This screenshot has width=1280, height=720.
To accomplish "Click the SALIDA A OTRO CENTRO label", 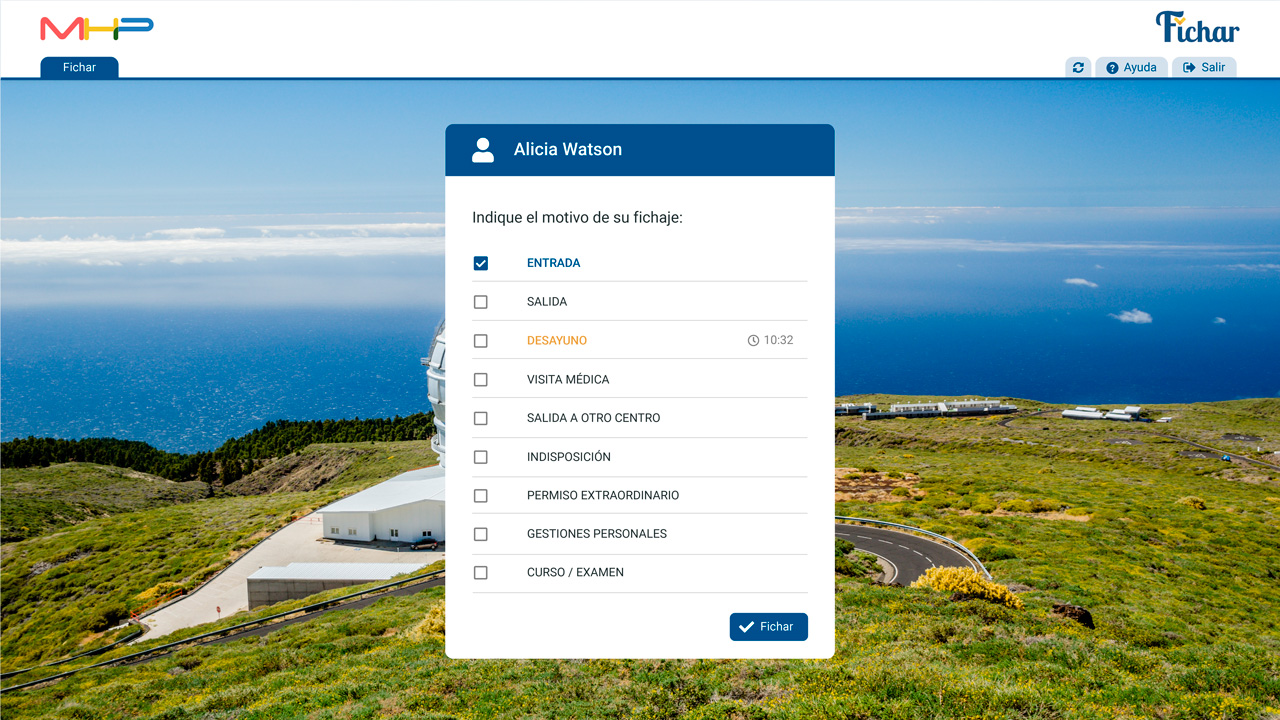I will coord(594,418).
